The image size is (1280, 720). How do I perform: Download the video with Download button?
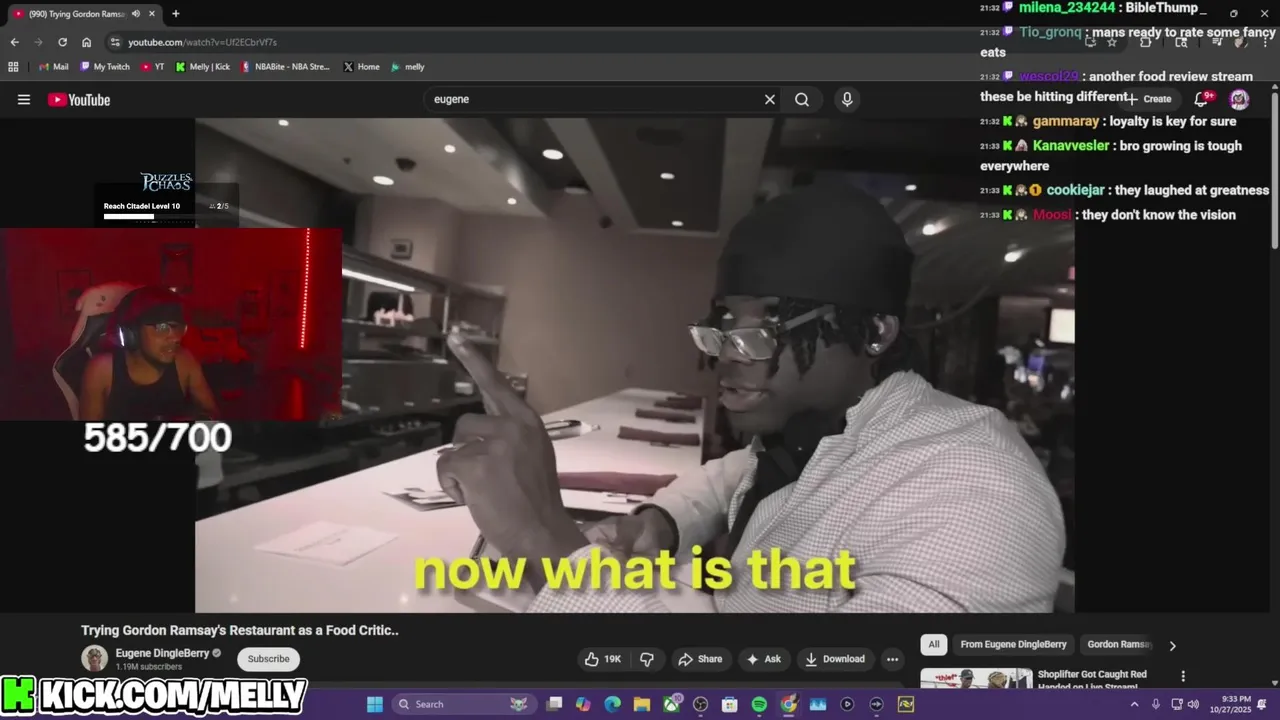[x=835, y=659]
